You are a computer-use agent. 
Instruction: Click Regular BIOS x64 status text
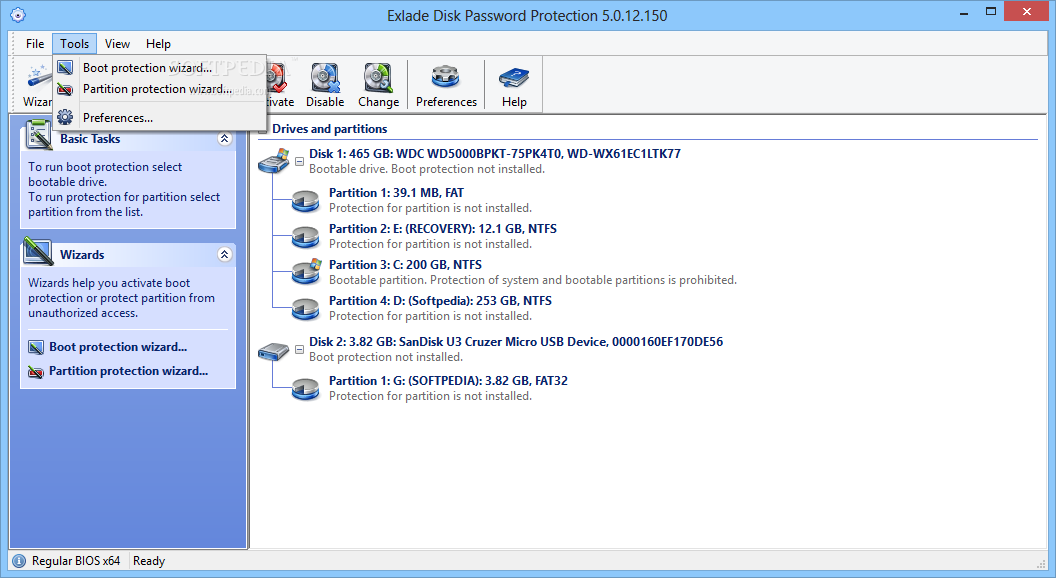(75, 560)
